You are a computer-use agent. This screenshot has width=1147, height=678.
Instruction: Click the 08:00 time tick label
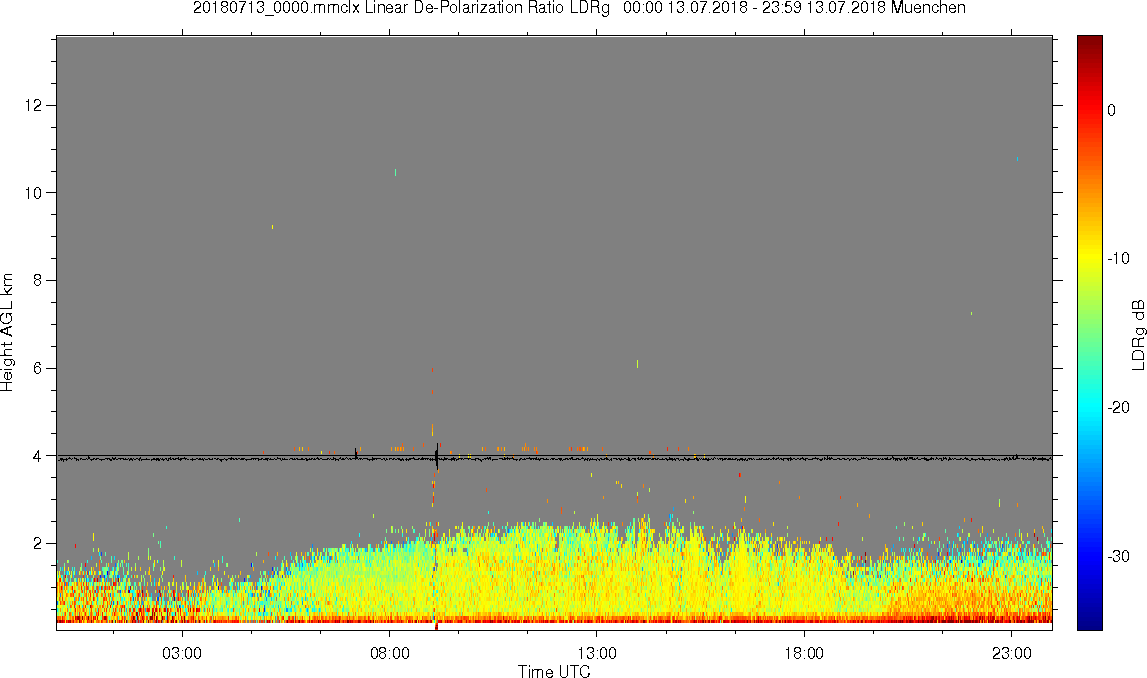(389, 653)
